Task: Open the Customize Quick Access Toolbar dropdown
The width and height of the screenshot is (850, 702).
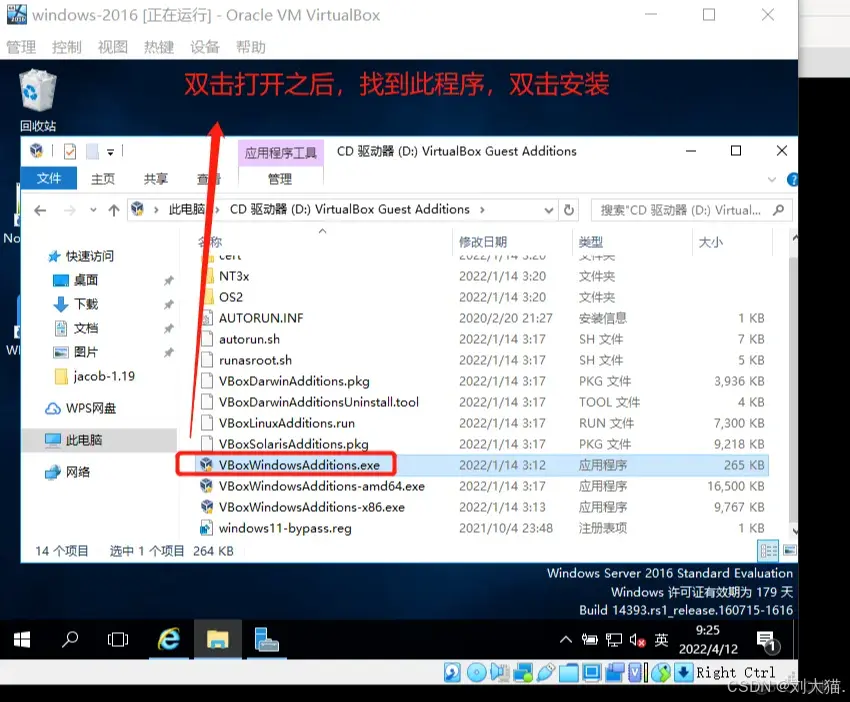Action: click(111, 152)
